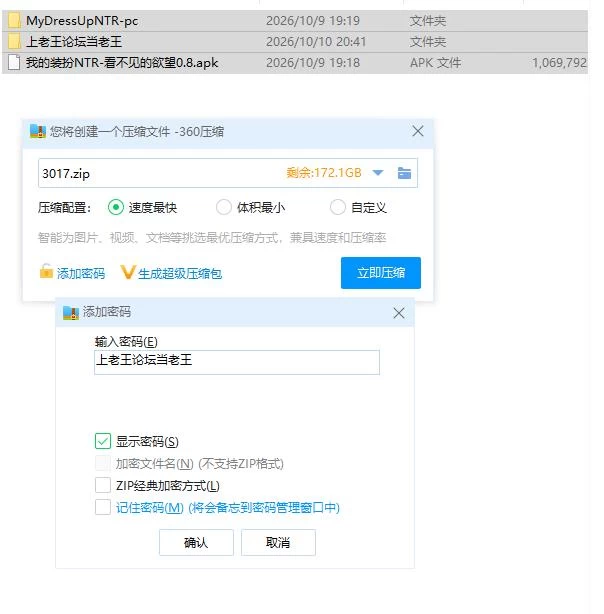The width and height of the screenshot is (604, 614).
Task: Click the date 2026/10/9 19:18
Action: click(313, 63)
